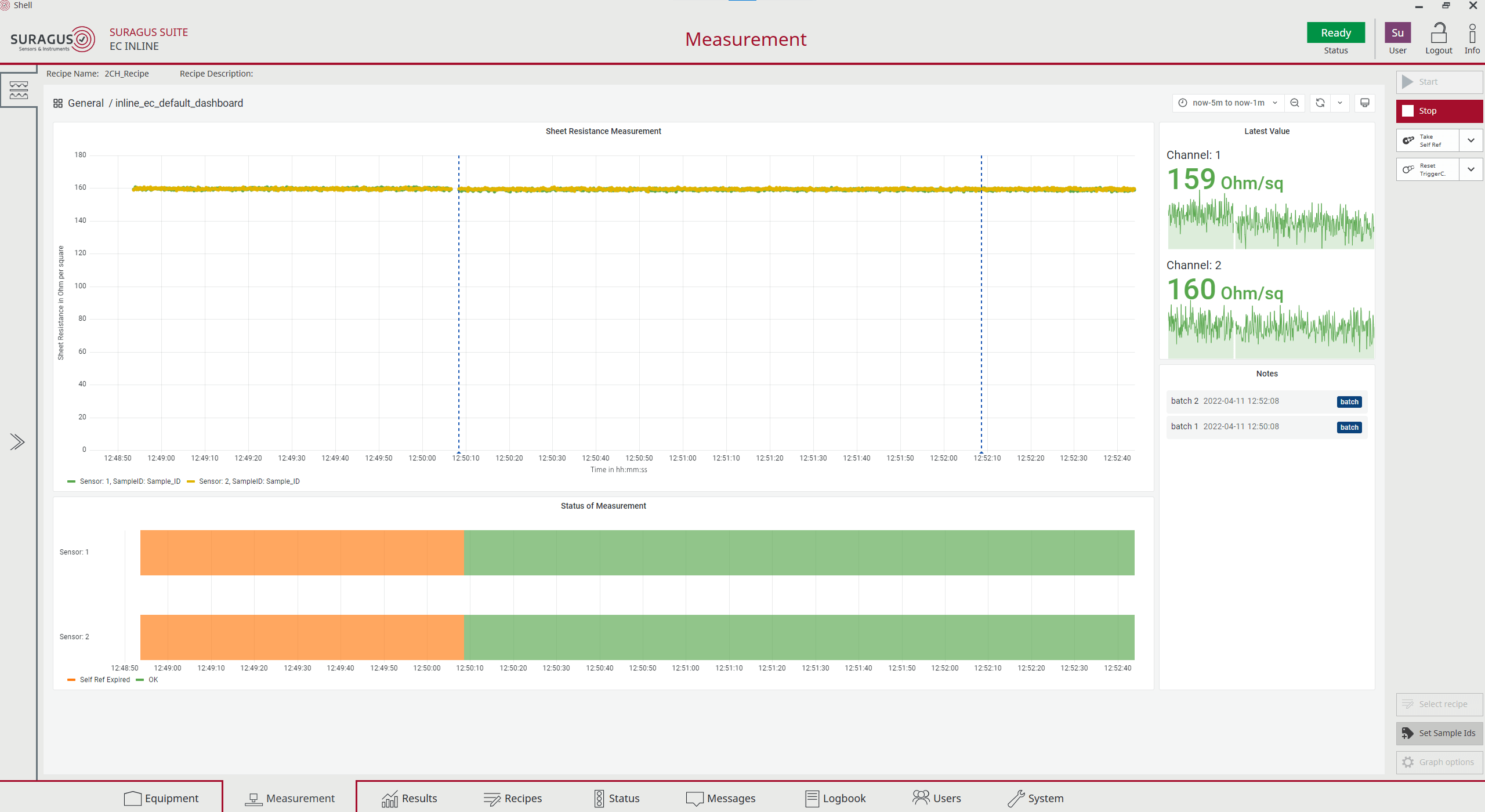Viewport: 1485px width, 812px height.
Task: Click the refresh dashboard icon
Action: point(1320,103)
